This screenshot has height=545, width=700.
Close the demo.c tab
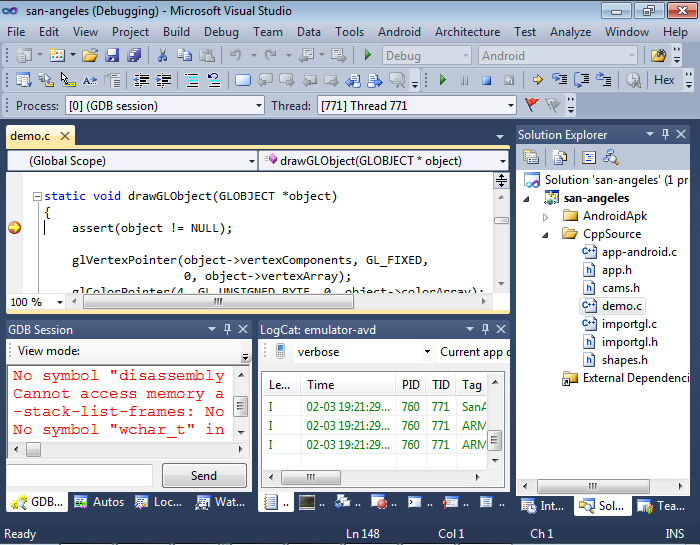coord(65,136)
